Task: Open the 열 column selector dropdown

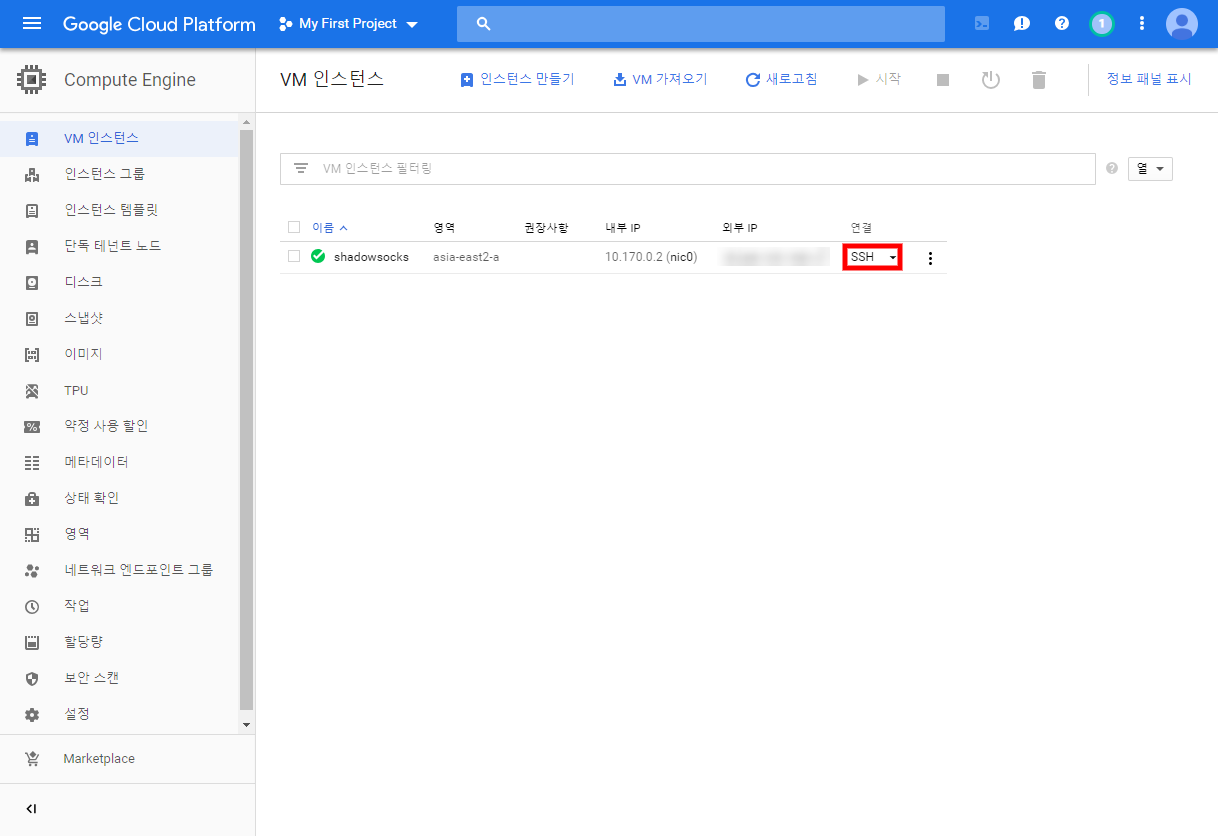Action: [1150, 169]
